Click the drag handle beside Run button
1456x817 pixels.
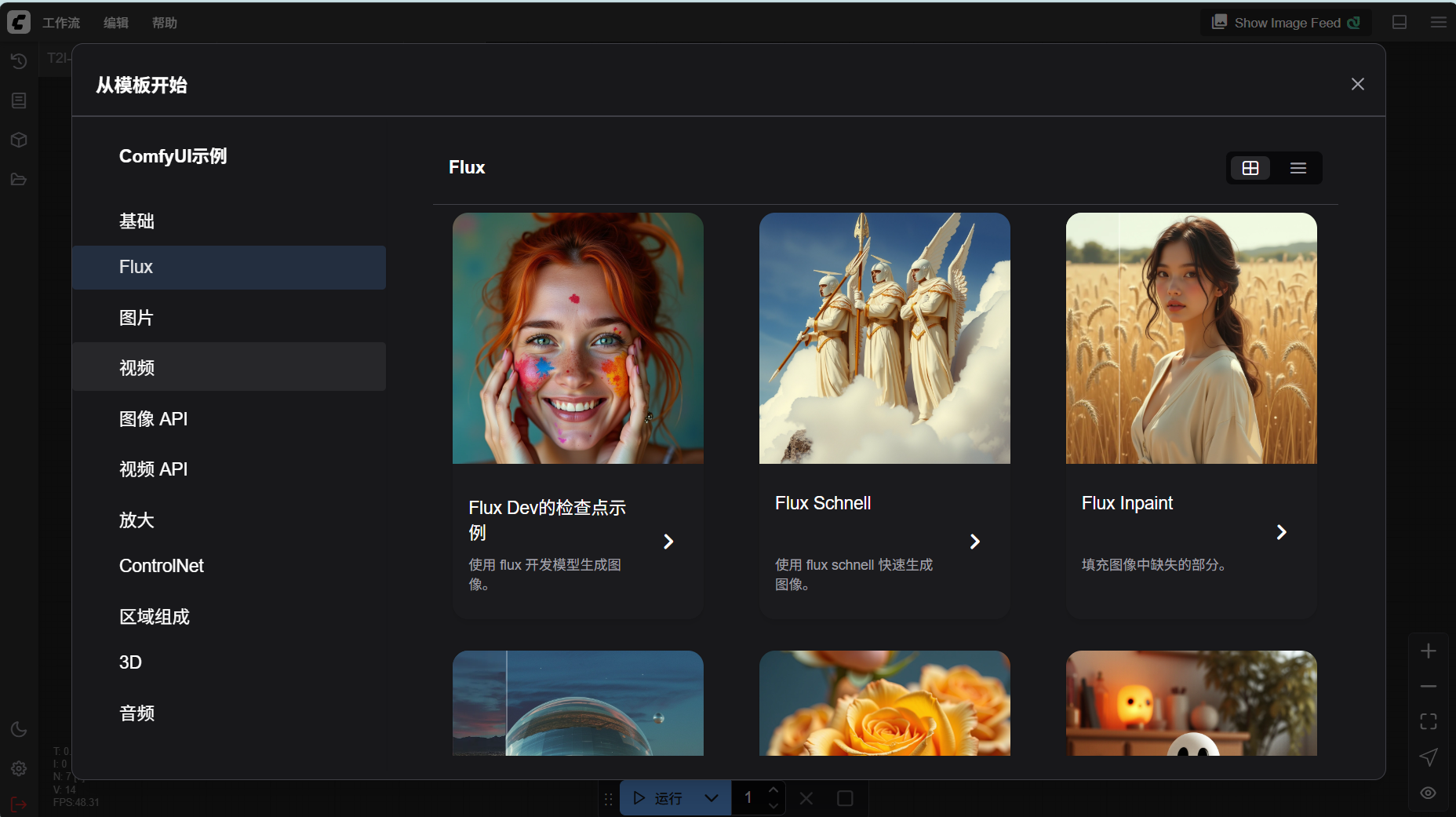tap(609, 798)
